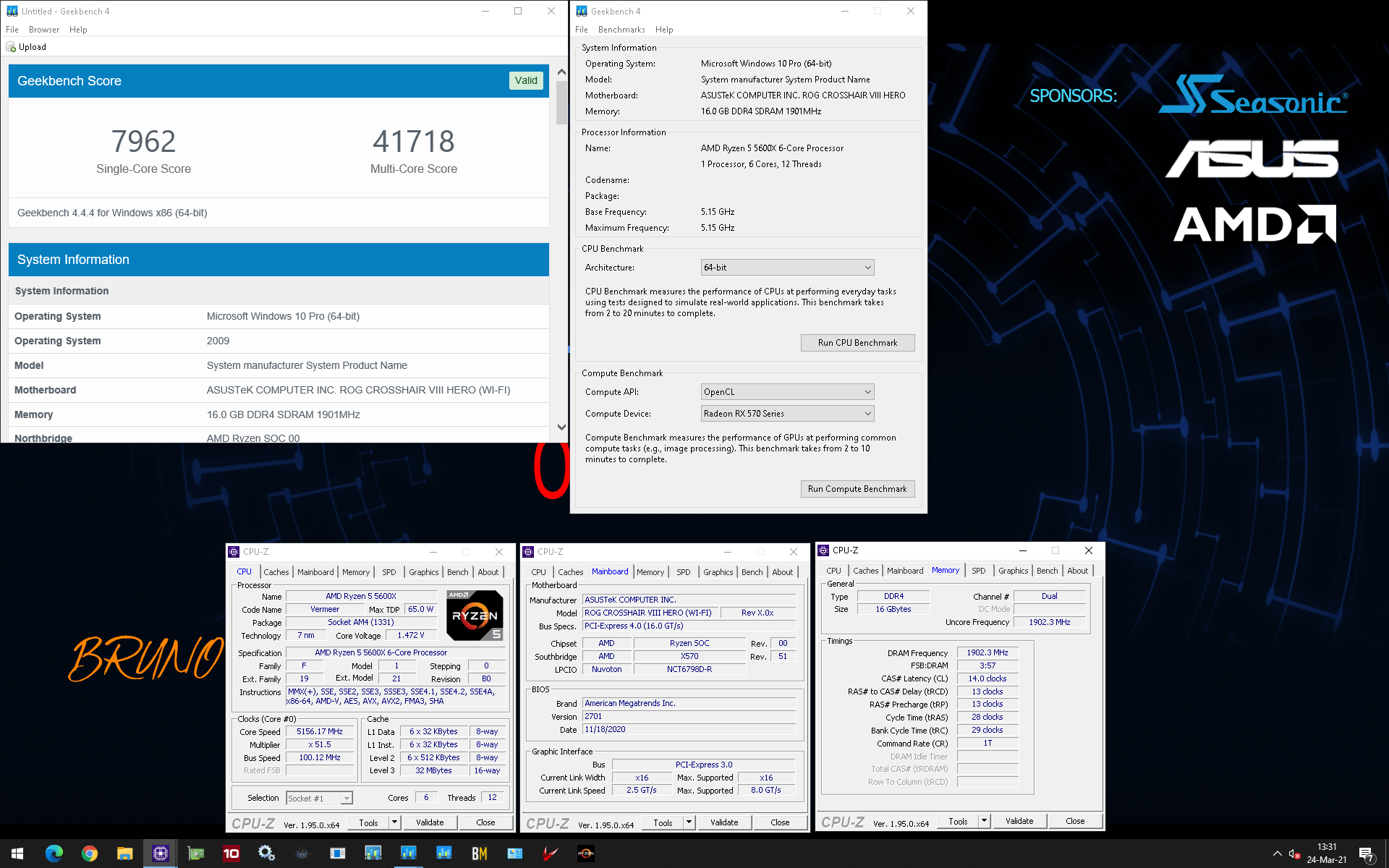Click the title icon of CPU-Z Memory window
The height and width of the screenshot is (868, 1389).
coord(823,550)
